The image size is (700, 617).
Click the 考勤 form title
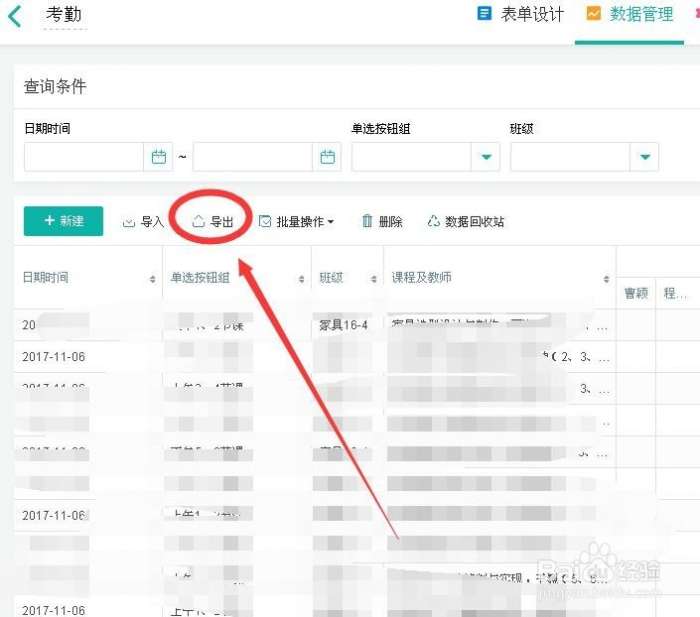pos(64,15)
